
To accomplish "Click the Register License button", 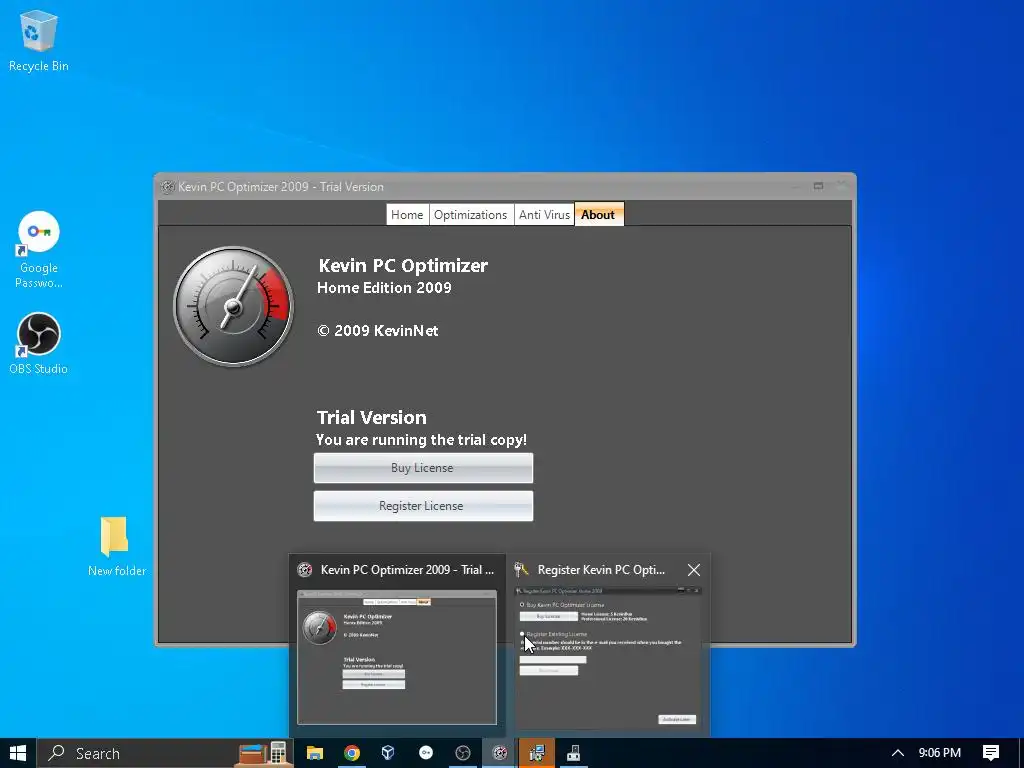I will (423, 505).
